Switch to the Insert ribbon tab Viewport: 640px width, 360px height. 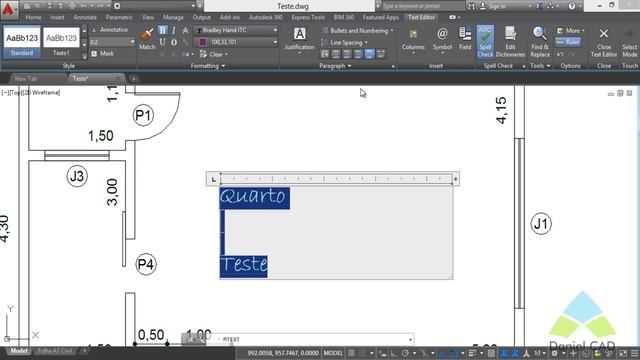click(57, 17)
